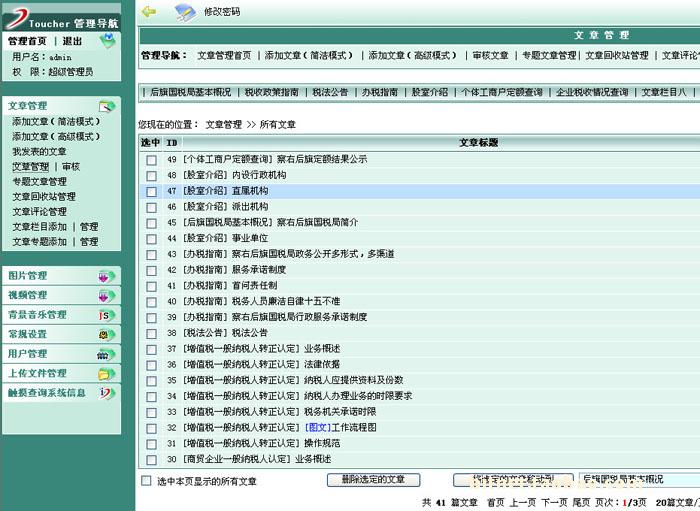Filter by 税收政策指南 category
The width and height of the screenshot is (700, 511).
click(271, 92)
